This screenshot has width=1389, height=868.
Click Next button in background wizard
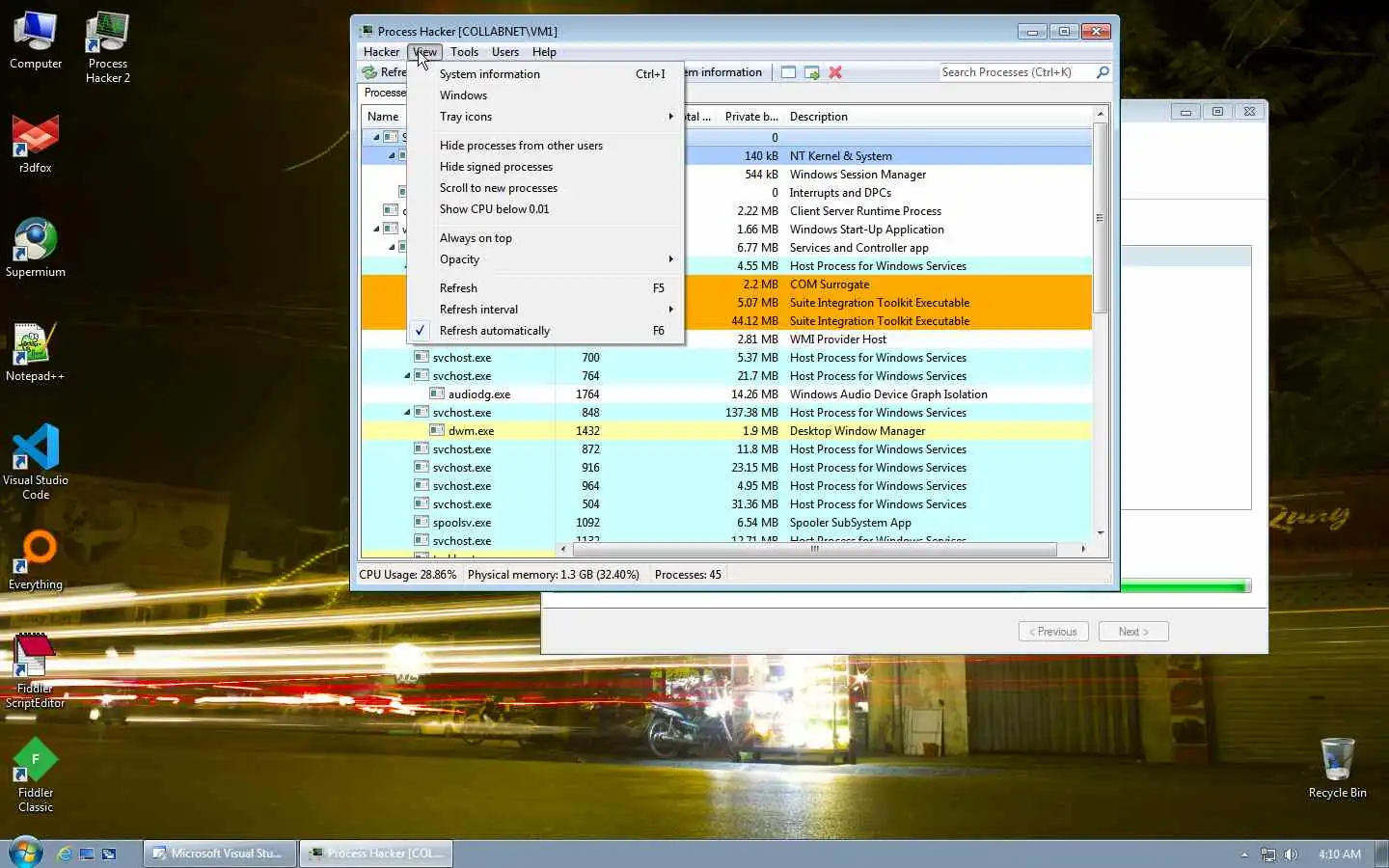click(1133, 632)
